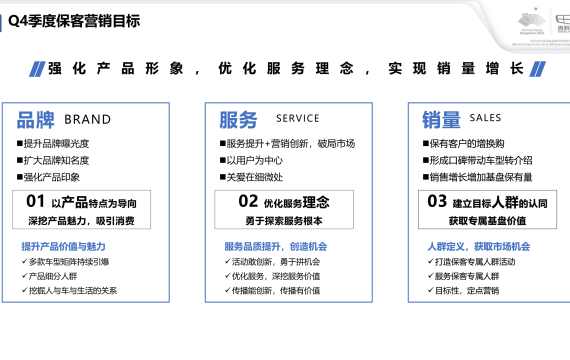Click the blue 销量 heading

441,120
